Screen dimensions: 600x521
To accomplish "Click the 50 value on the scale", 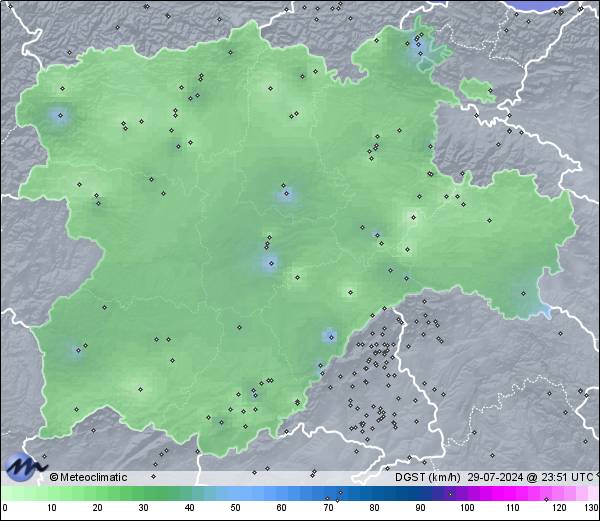I will 235,508.
